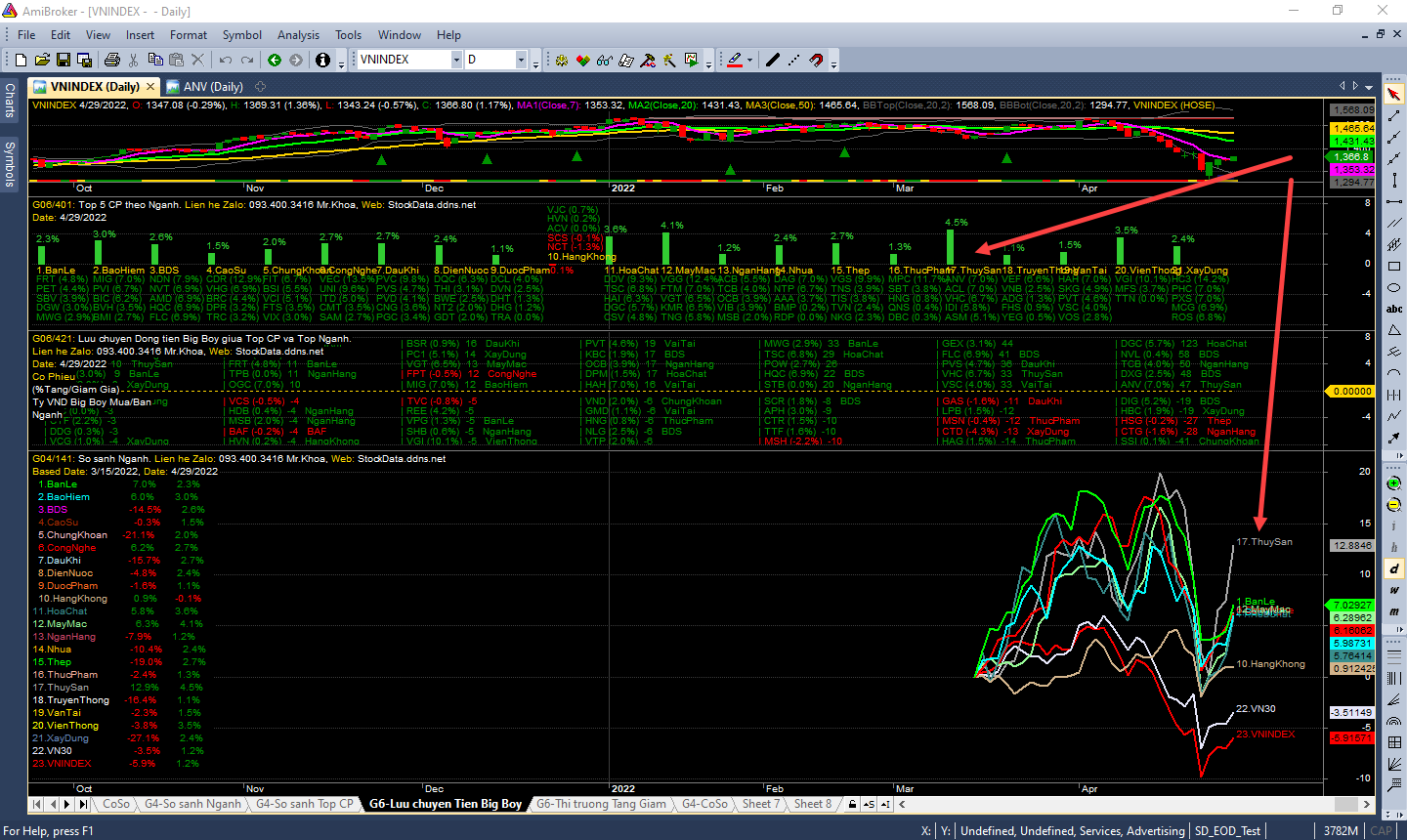Screen dimensions: 1407x840
Task: Click the Copy icon in toolbar
Action: pos(154,60)
